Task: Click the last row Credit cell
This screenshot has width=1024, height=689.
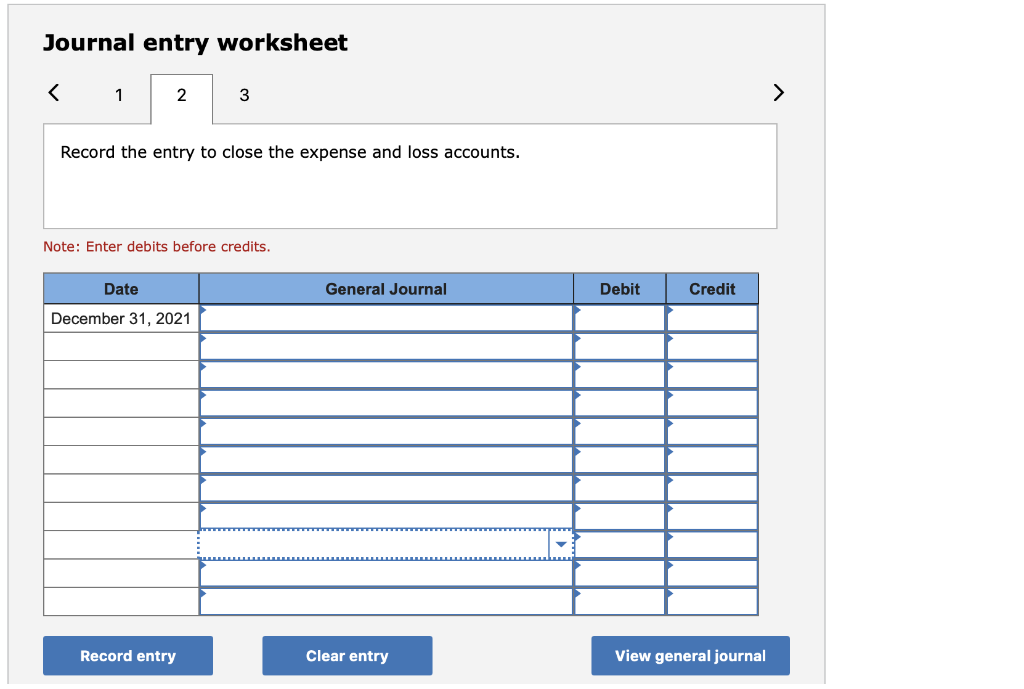Action: 711,601
